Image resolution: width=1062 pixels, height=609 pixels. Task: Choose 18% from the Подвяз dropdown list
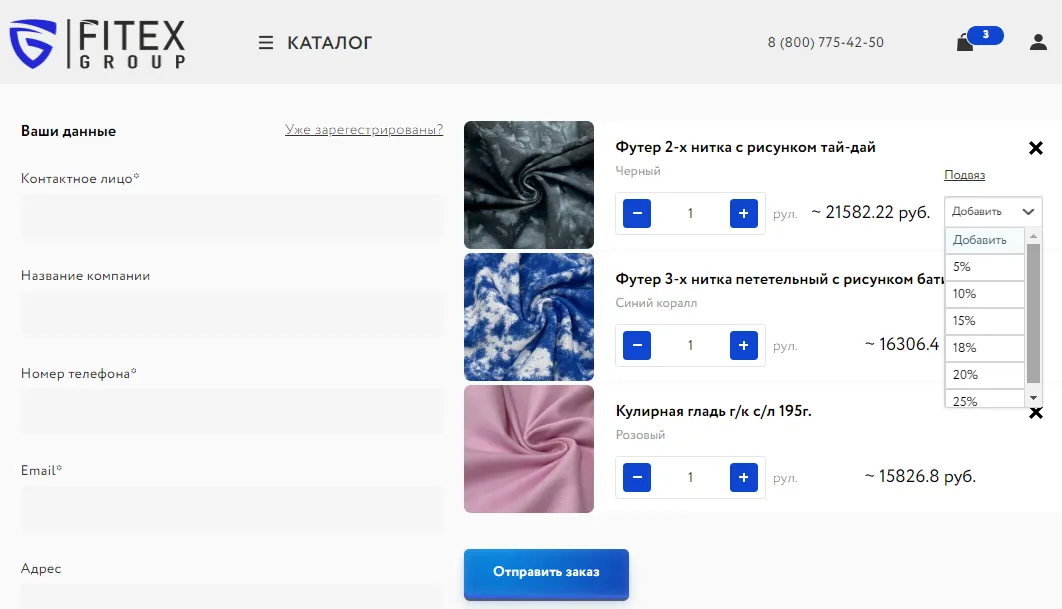click(x=984, y=348)
